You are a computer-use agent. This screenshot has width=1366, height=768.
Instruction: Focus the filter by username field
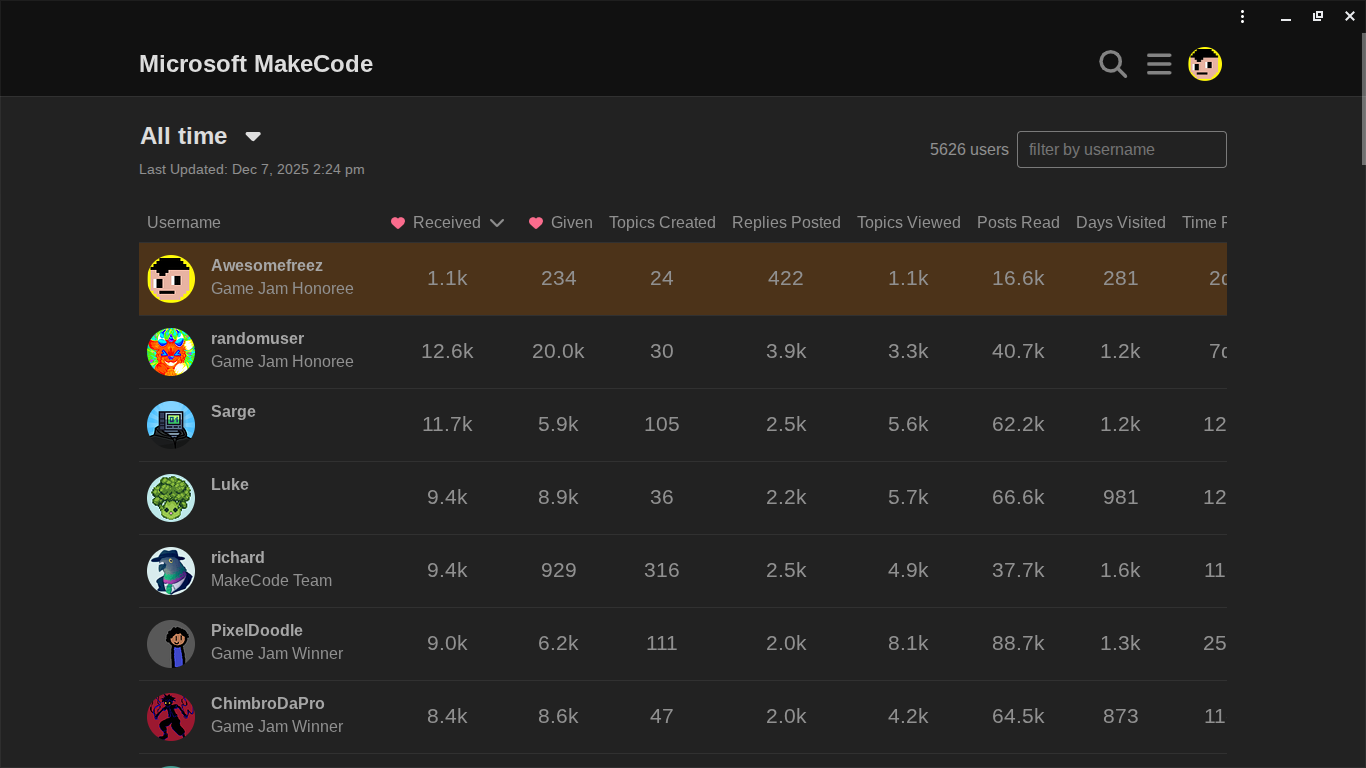(x=1122, y=150)
